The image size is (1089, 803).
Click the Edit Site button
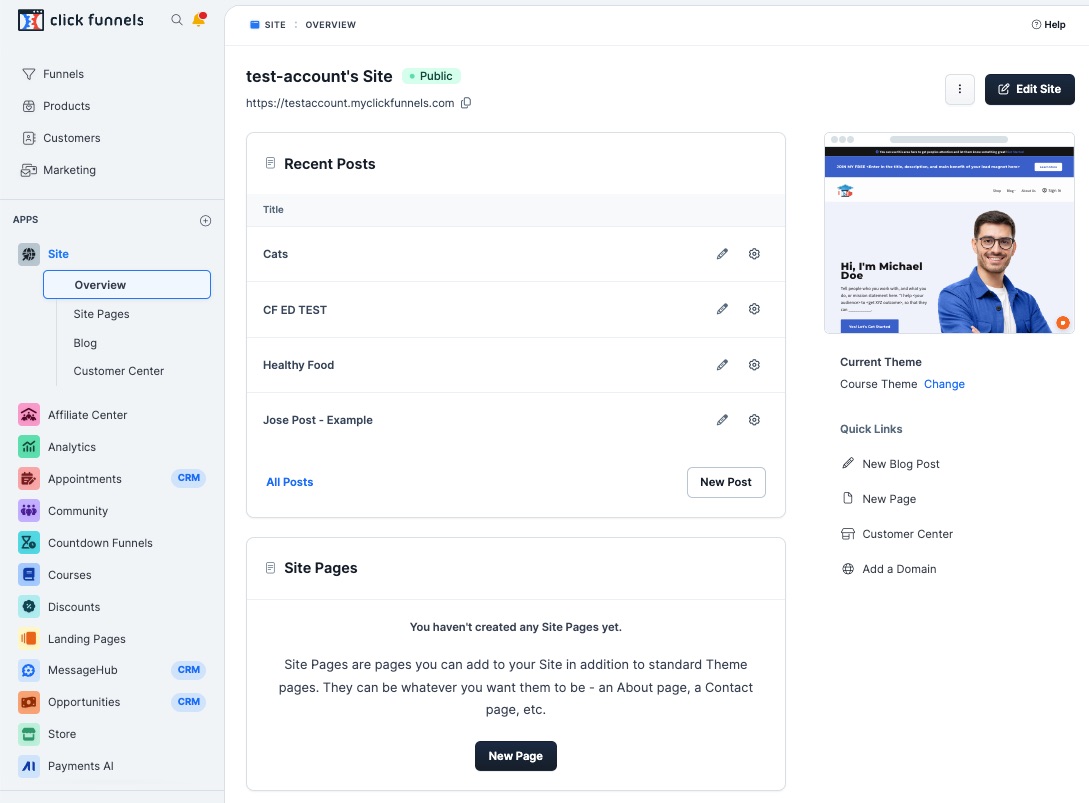click(x=1029, y=89)
